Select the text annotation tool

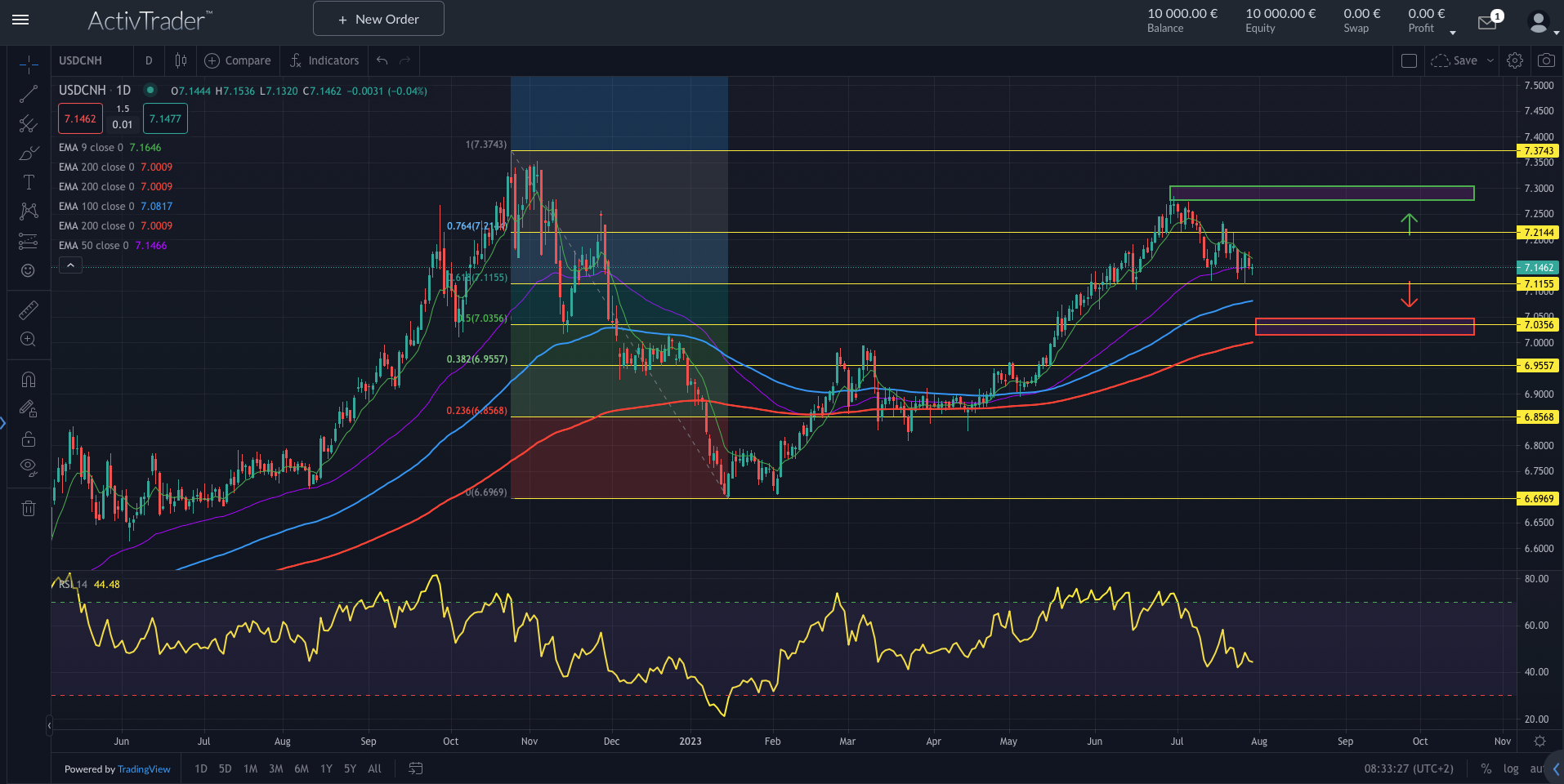[28, 181]
